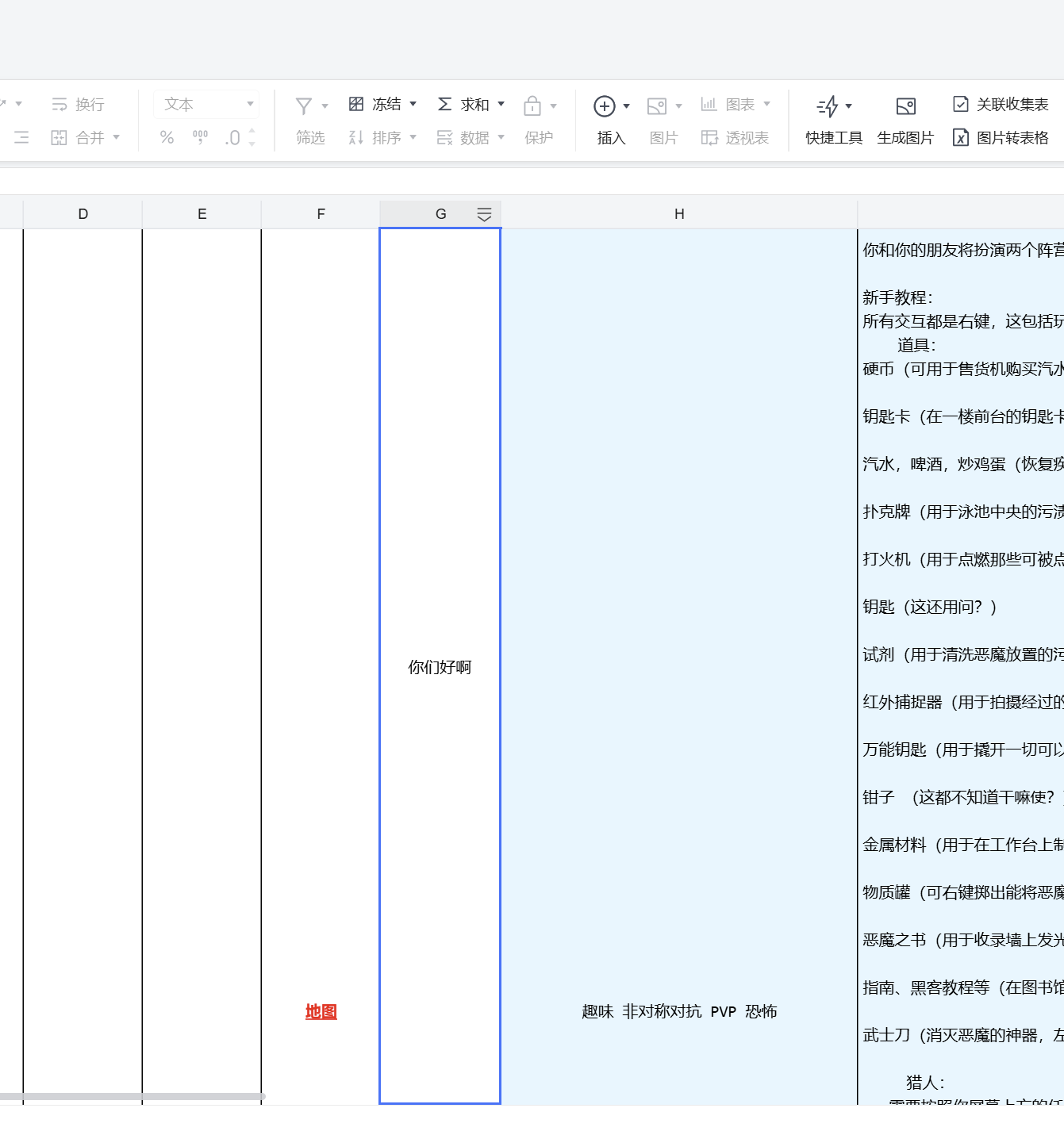Click the Freeze panes grid icon

click(x=356, y=105)
